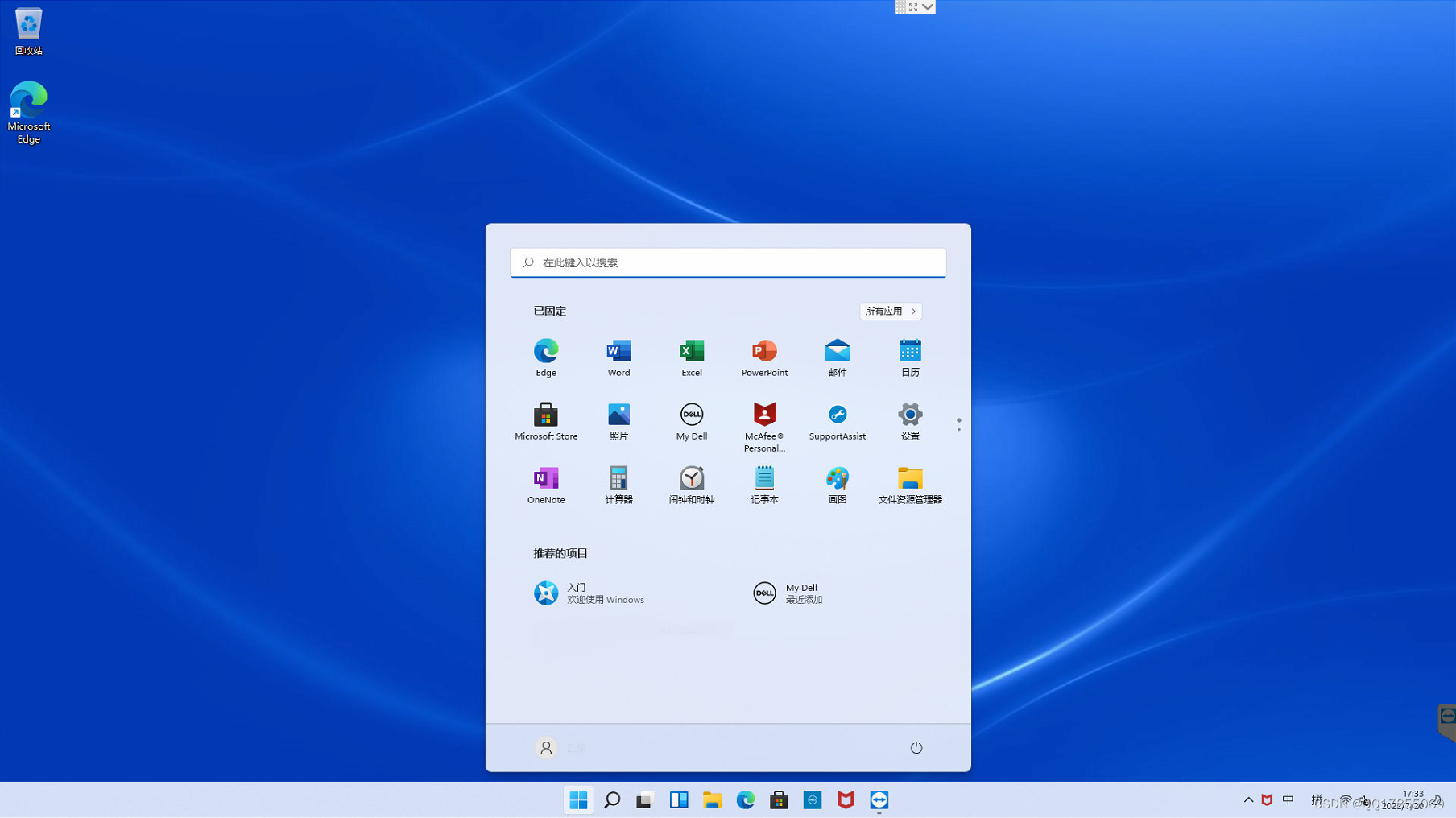This screenshot has width=1456, height=818.
Task: Launch Word from the Start menu
Action: pyautogui.click(x=618, y=357)
